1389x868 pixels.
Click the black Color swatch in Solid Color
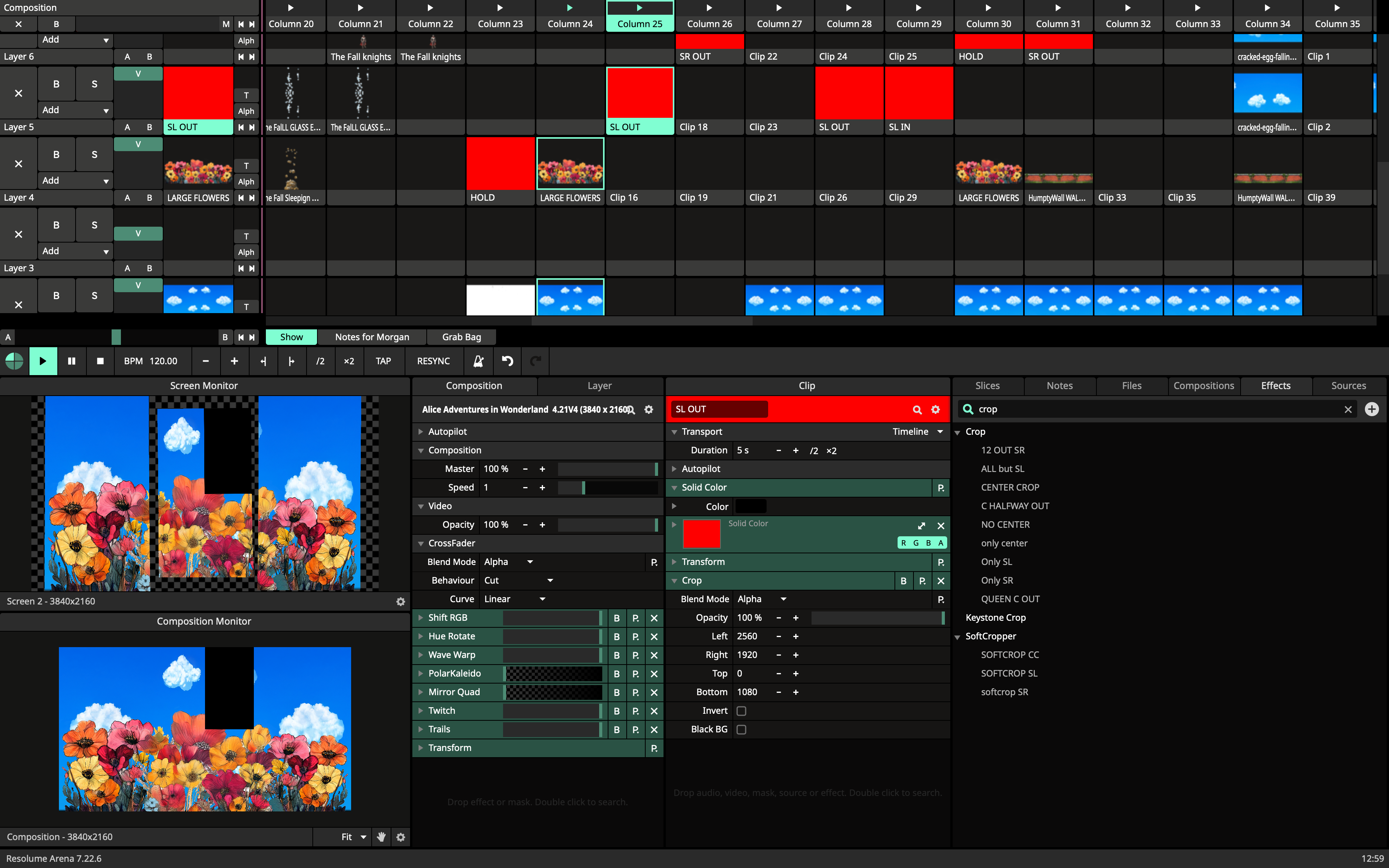click(x=751, y=506)
